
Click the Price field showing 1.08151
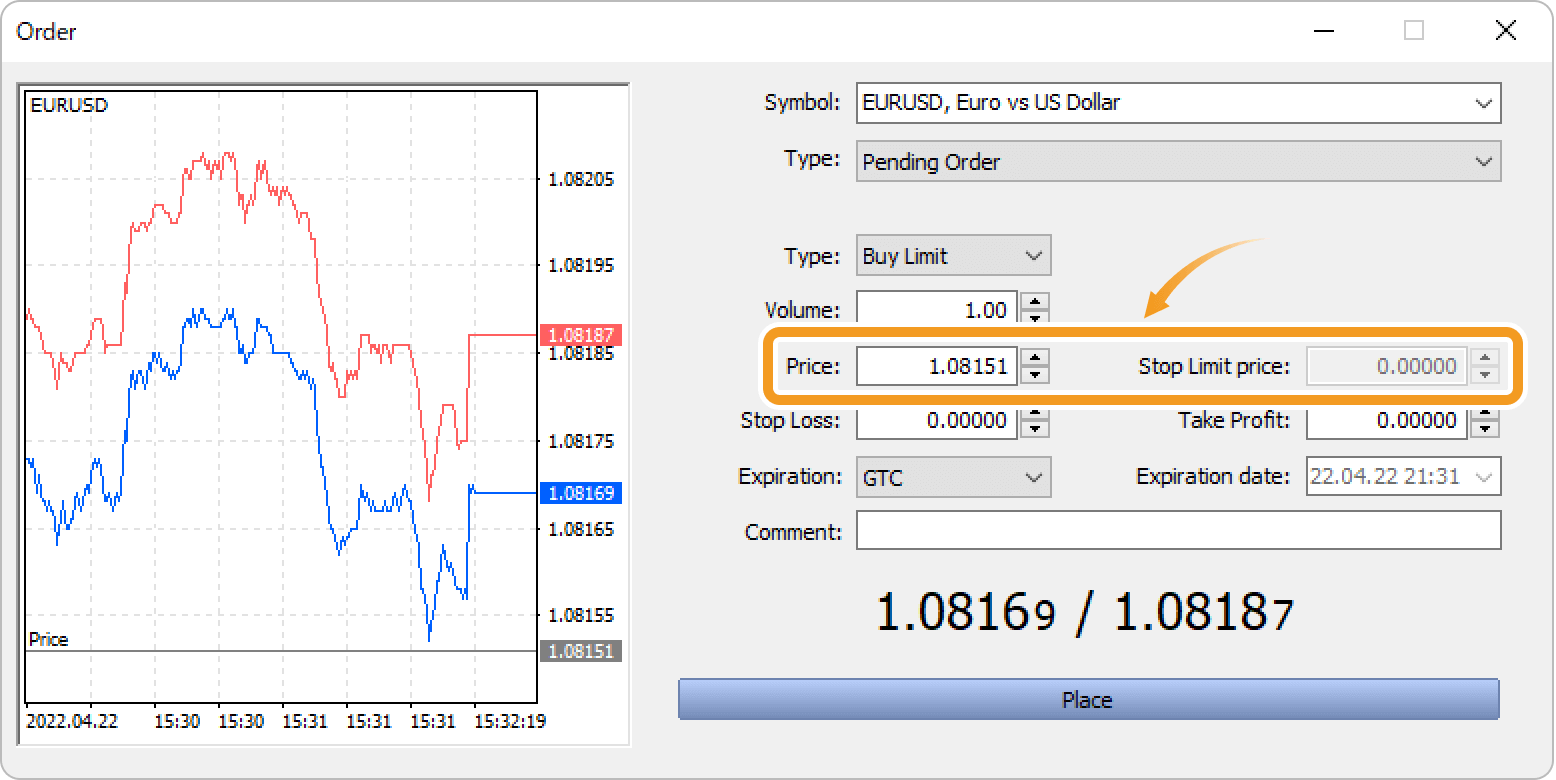pos(937,366)
